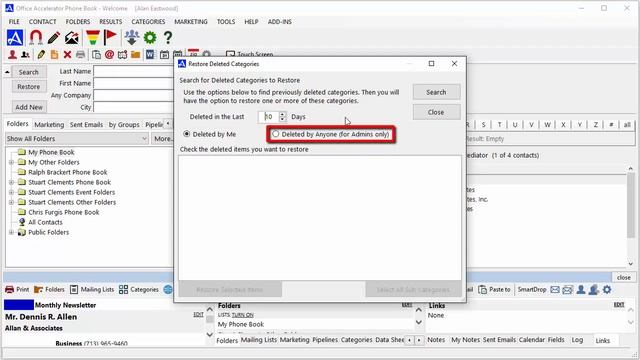Click the Add New button
This screenshot has width=640, height=360.
click(29, 107)
